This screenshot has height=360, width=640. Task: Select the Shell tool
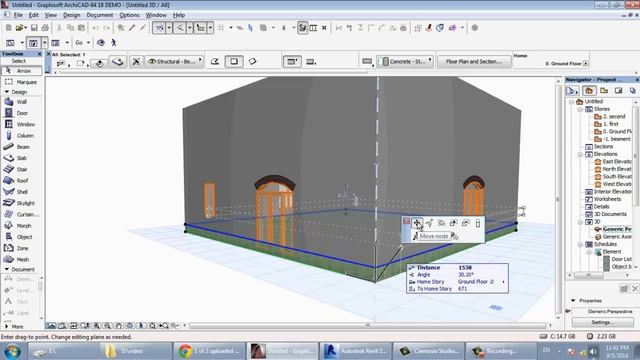pos(21,191)
